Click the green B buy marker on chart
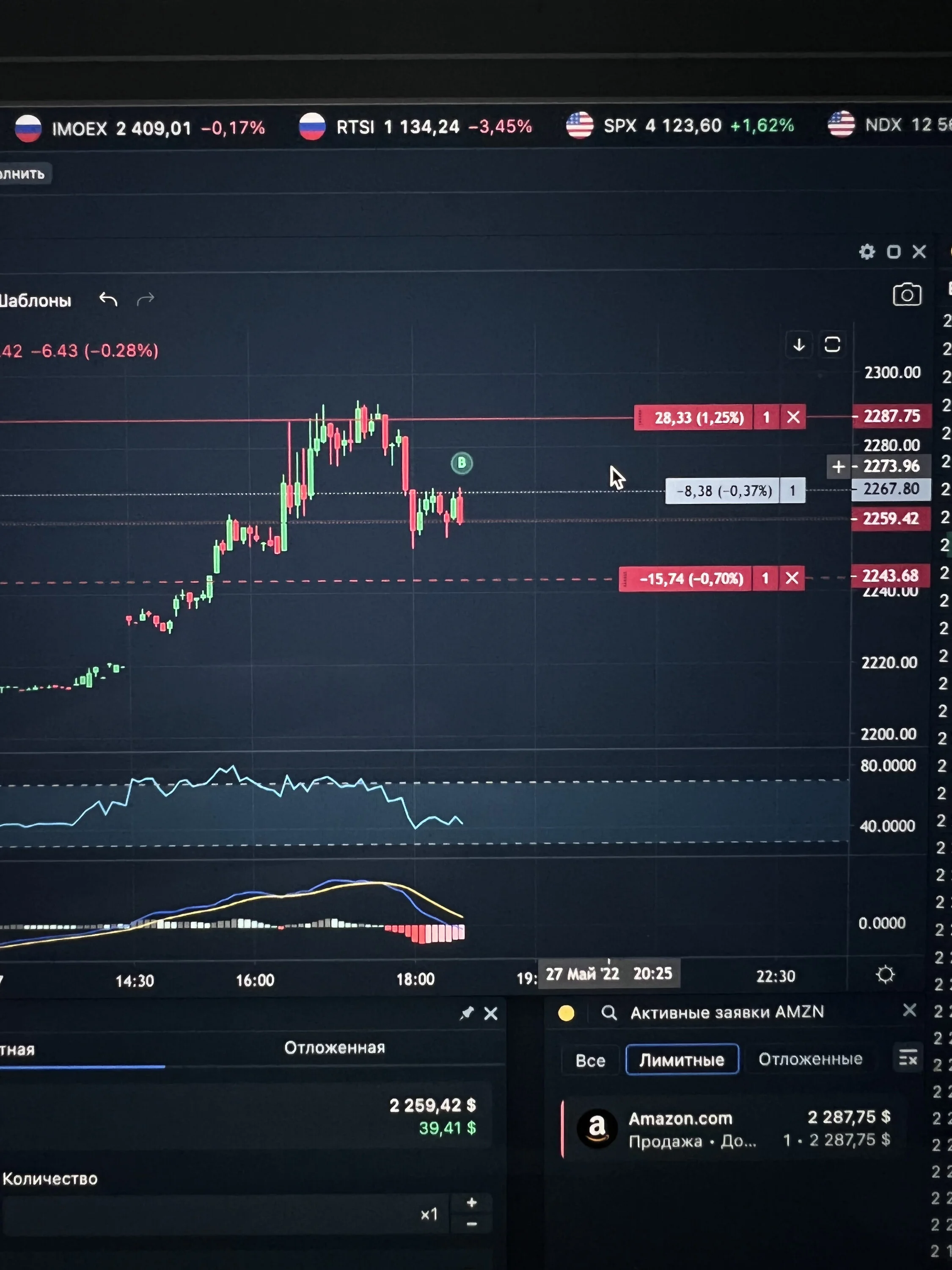This screenshot has height=1270, width=952. (461, 463)
